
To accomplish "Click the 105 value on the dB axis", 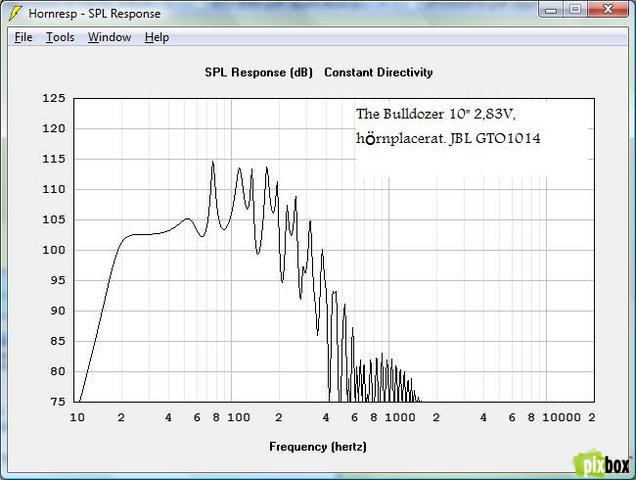I will [54, 220].
